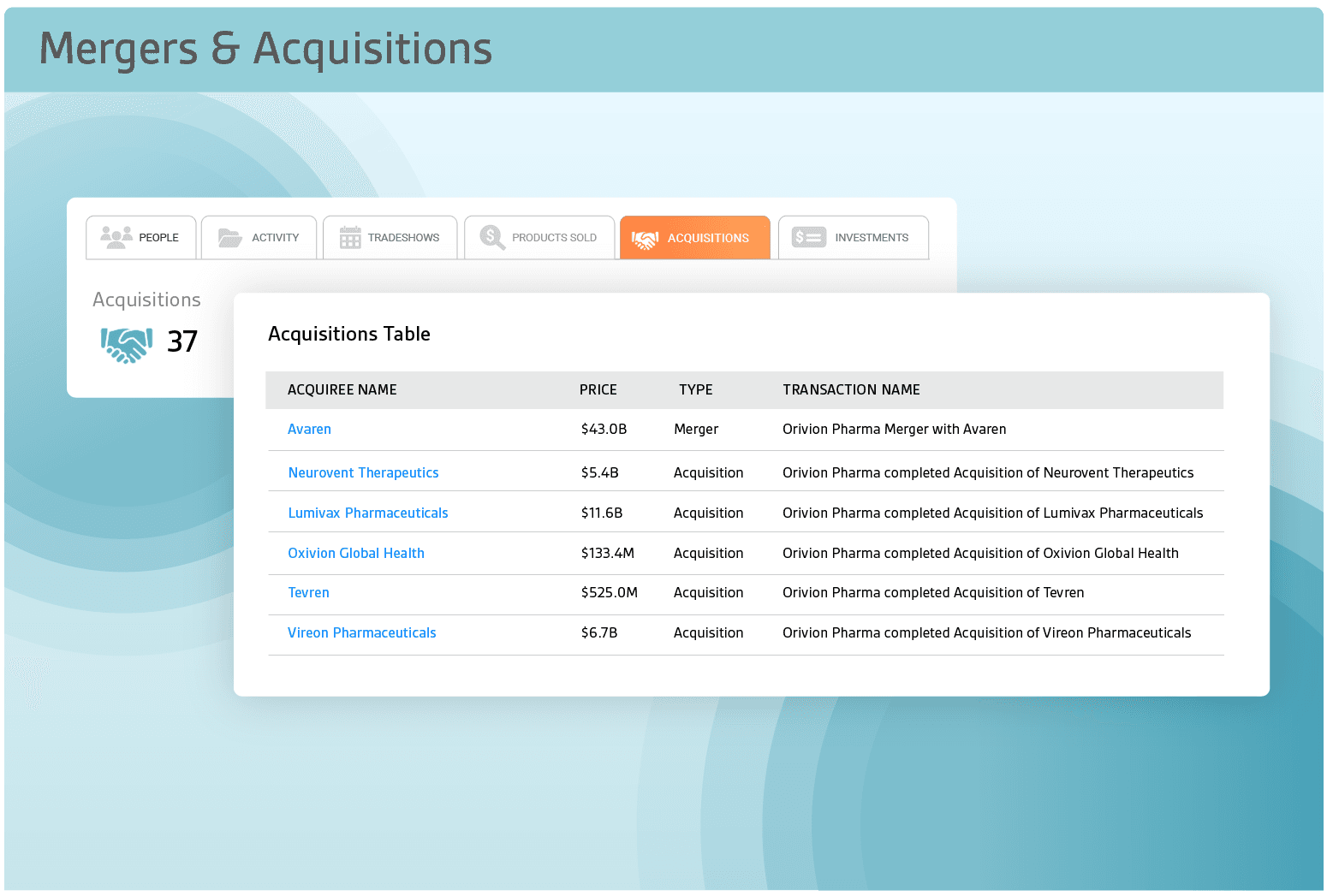Click Acquisition type in Vireon row
This screenshot has width=1327, height=896.
coord(709,633)
